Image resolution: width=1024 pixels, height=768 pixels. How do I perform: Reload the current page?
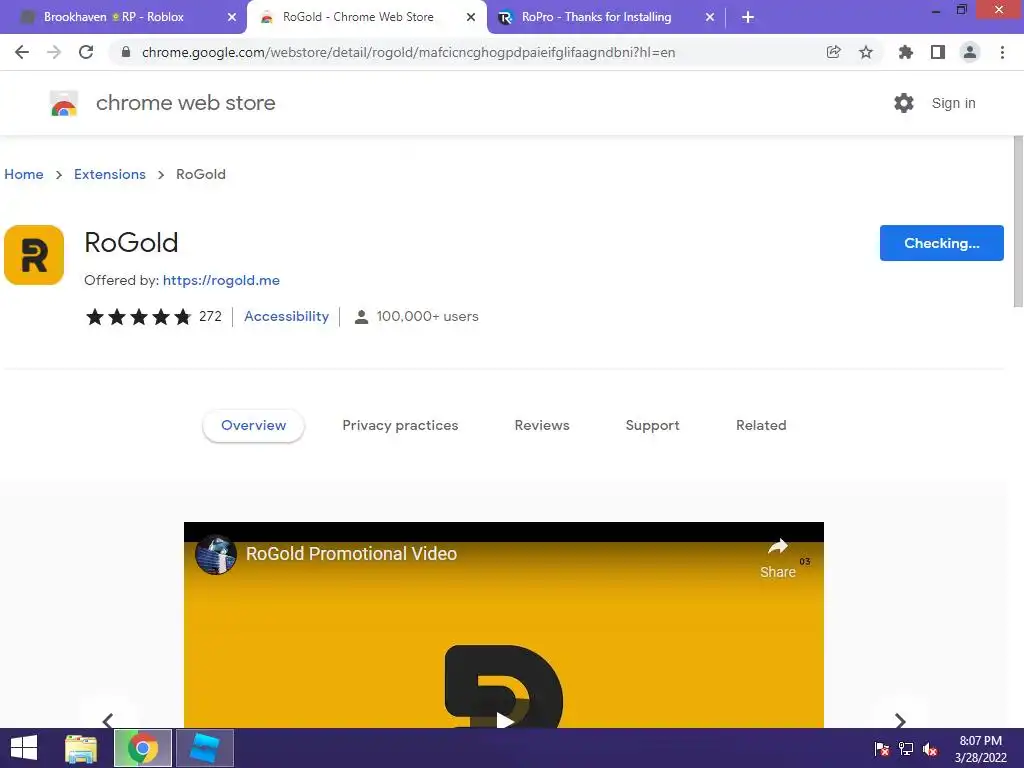pos(86,52)
